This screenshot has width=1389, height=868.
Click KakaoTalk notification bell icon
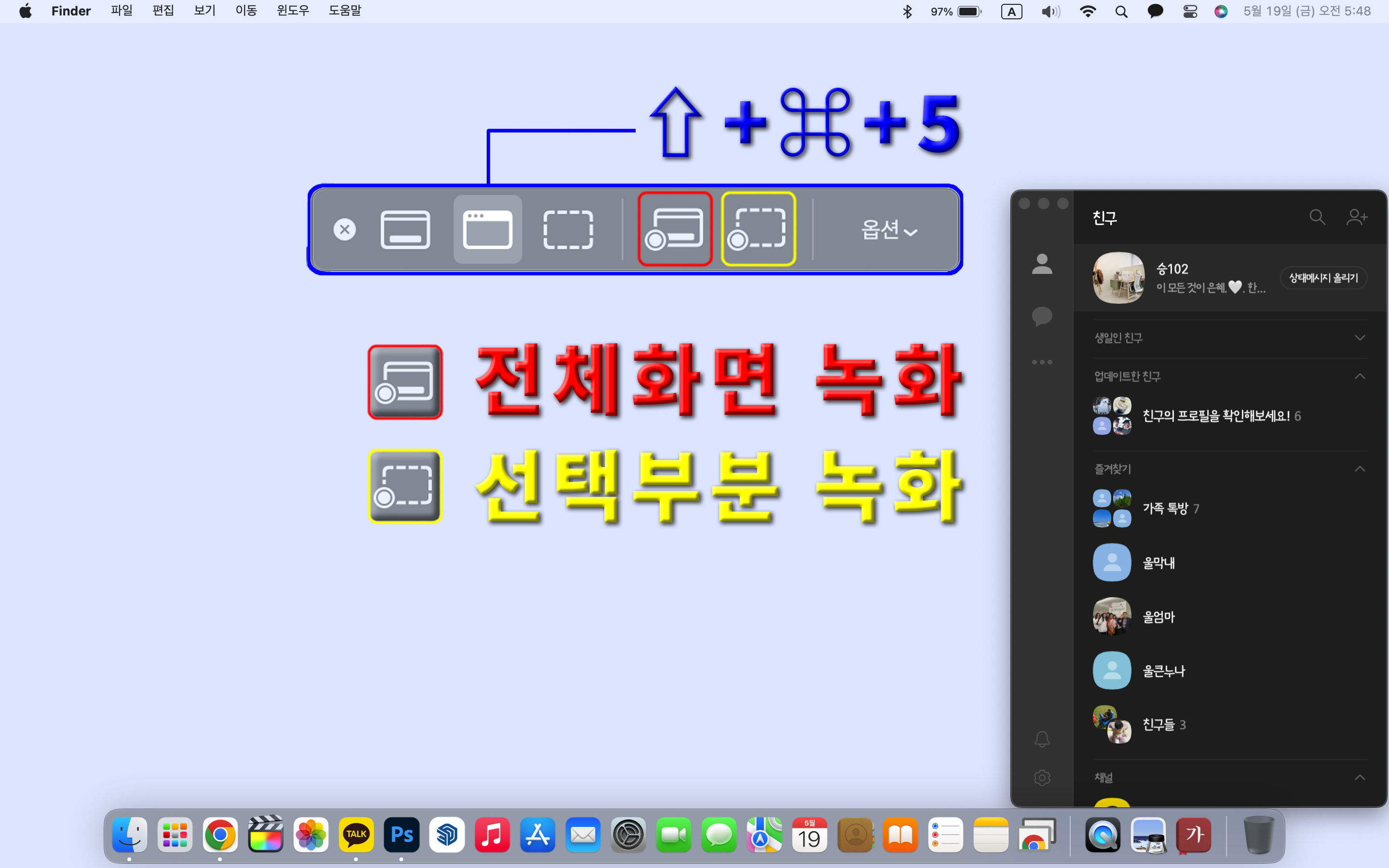coord(1042,739)
